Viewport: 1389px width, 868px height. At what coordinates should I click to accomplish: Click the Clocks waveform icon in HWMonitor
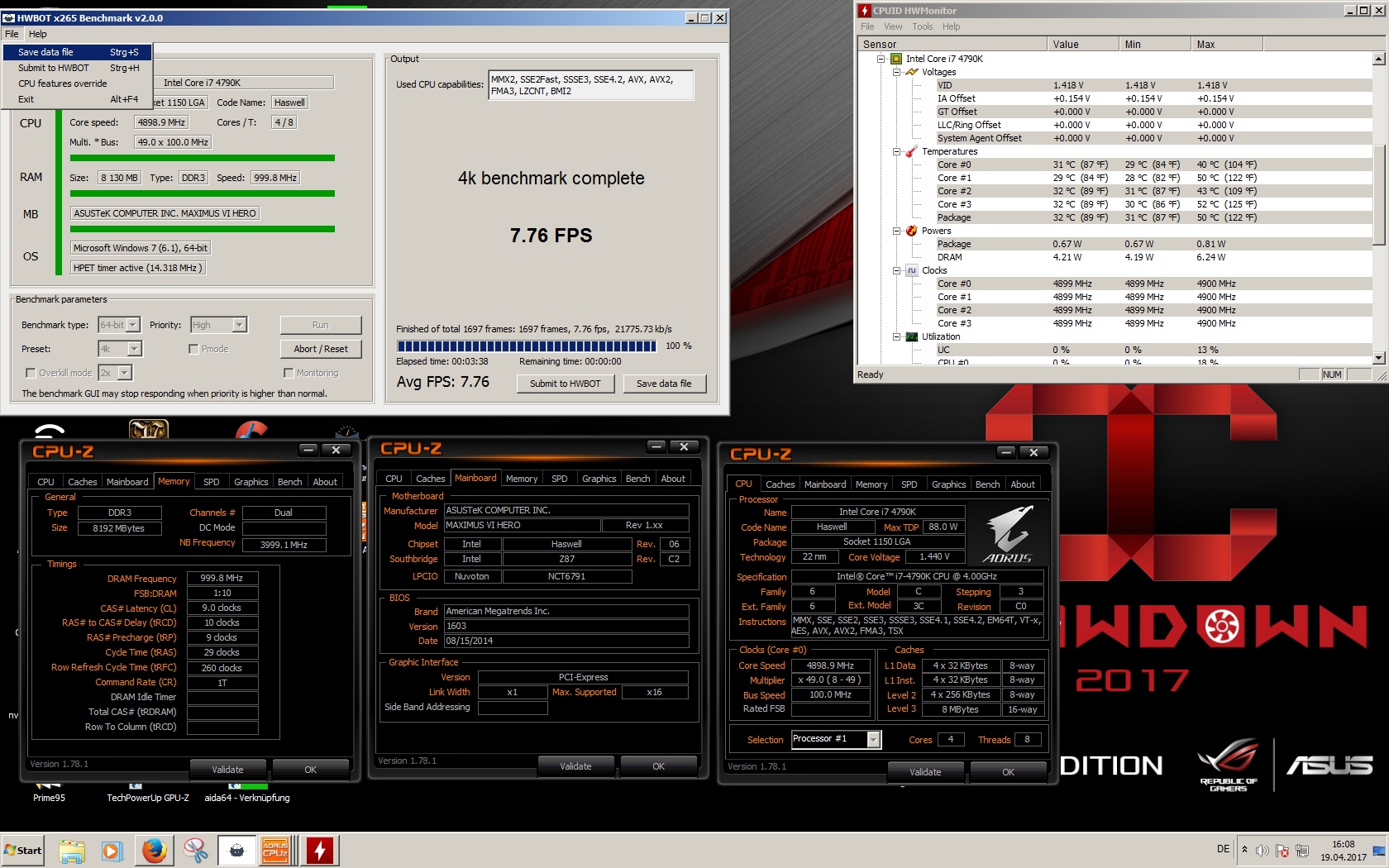click(x=912, y=270)
